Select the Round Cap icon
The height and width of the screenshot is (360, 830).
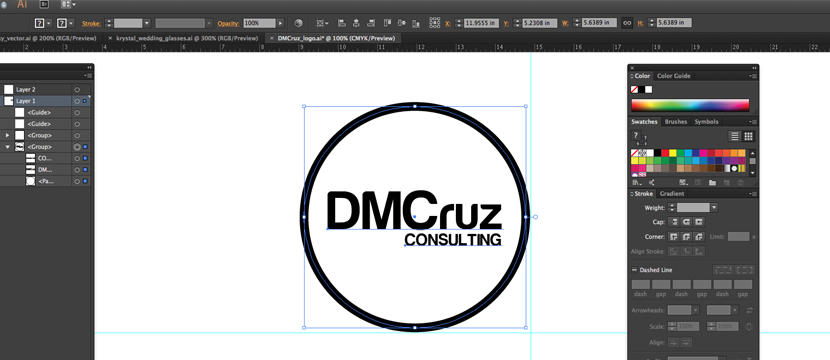(x=687, y=222)
